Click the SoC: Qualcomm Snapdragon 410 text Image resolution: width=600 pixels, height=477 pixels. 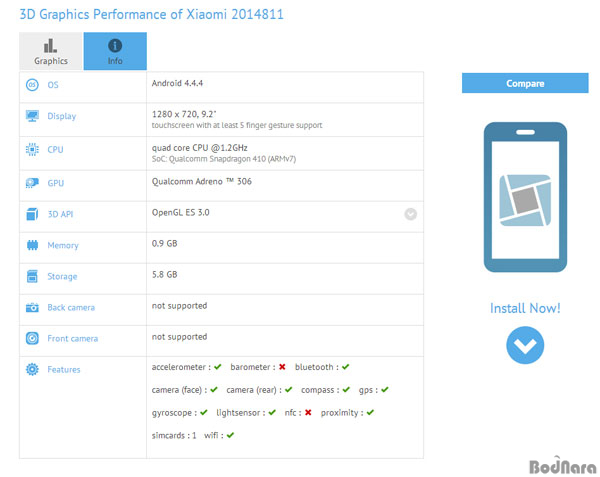coord(224,159)
